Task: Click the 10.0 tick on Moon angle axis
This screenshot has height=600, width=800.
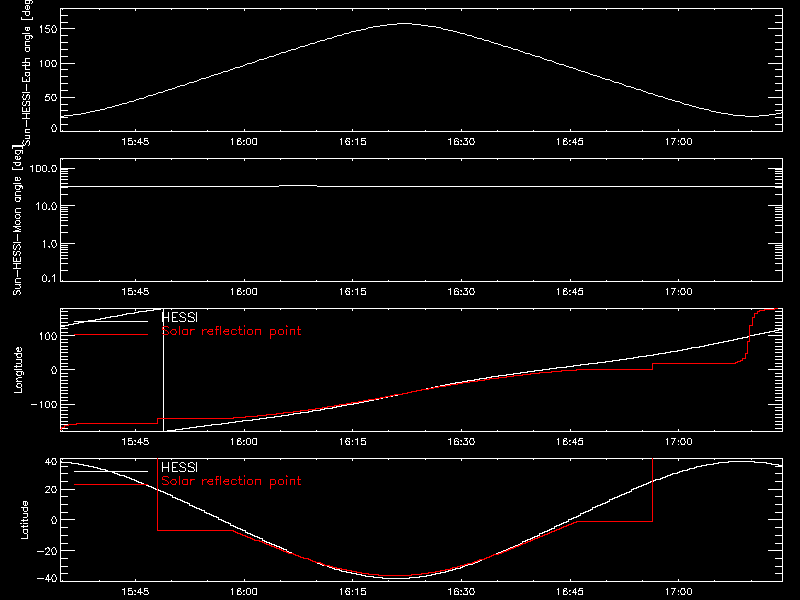Action: (x=46, y=207)
